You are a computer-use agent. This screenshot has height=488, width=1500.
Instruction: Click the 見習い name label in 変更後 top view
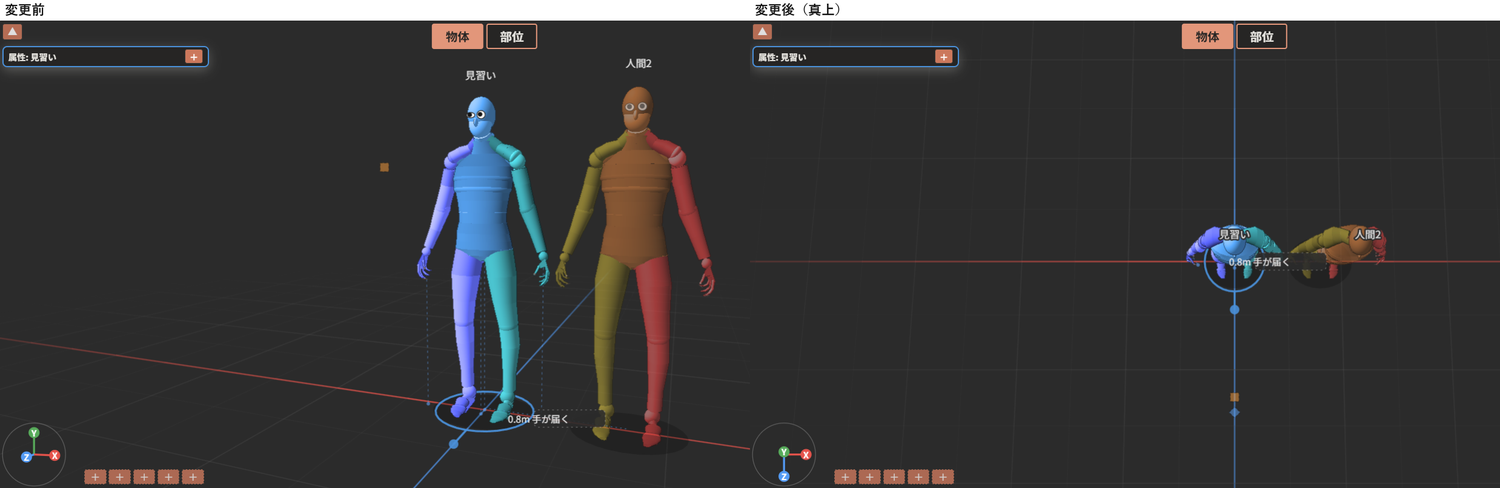pos(1236,234)
